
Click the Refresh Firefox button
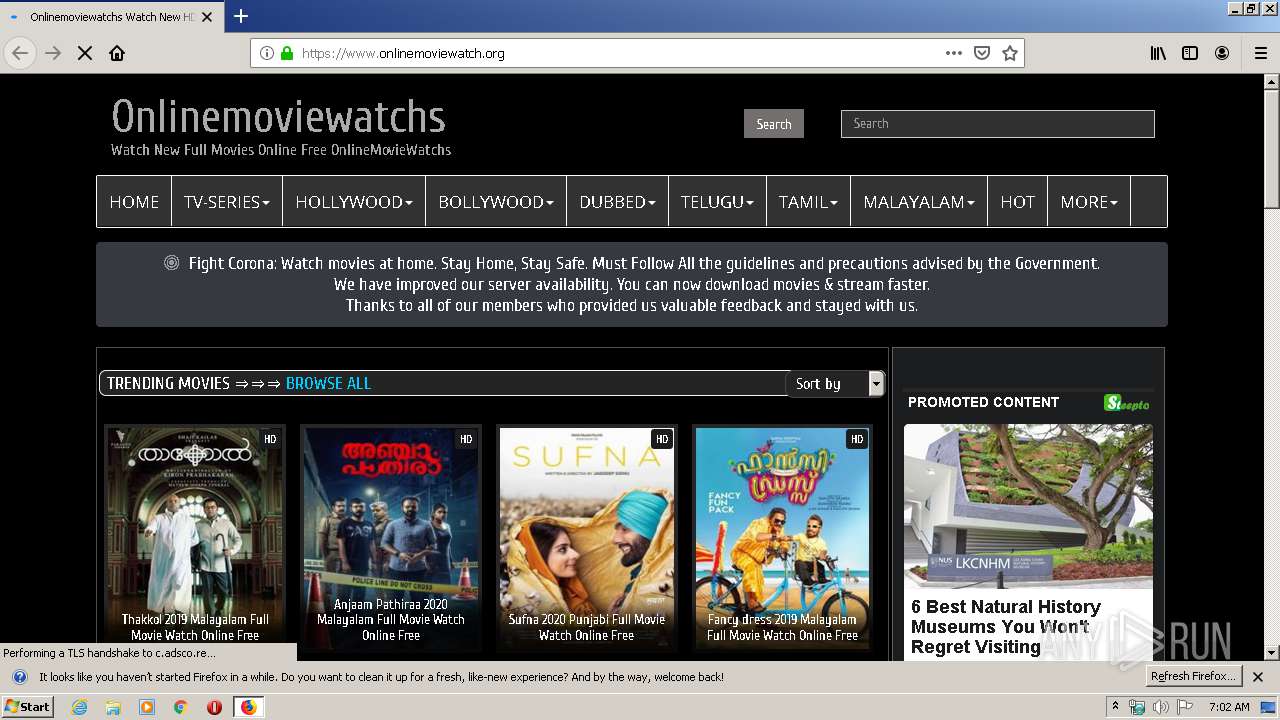pyautogui.click(x=1193, y=677)
